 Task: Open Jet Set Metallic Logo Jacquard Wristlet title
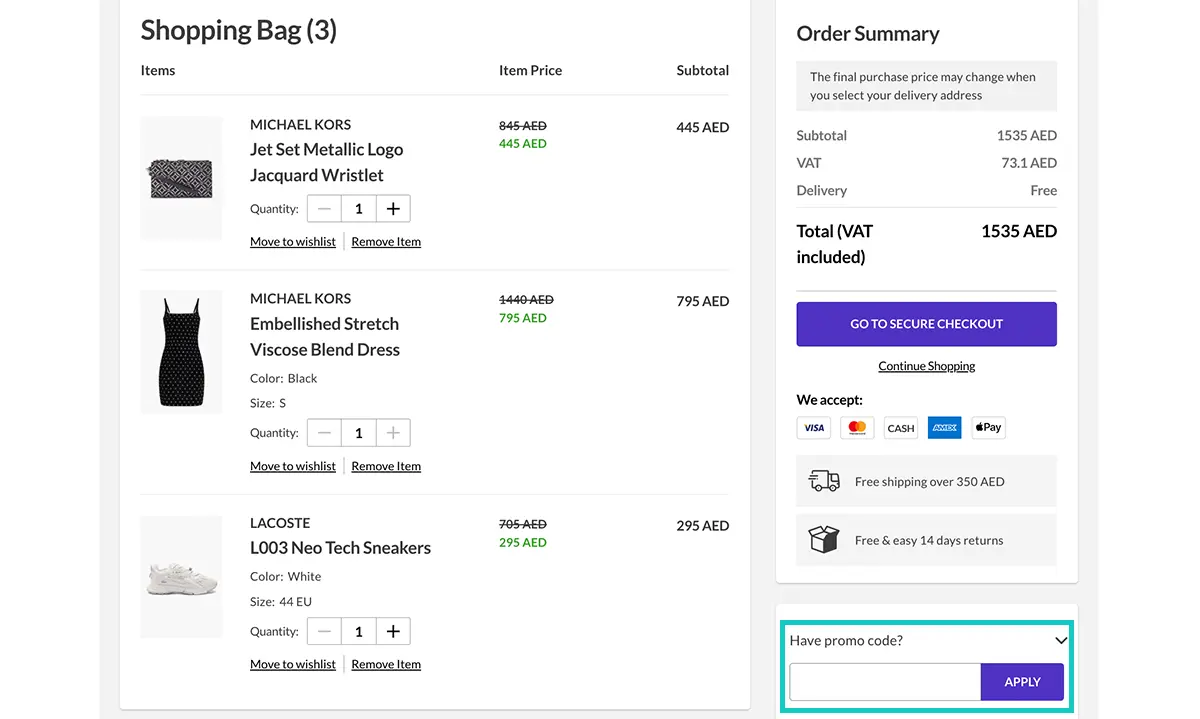(x=327, y=162)
